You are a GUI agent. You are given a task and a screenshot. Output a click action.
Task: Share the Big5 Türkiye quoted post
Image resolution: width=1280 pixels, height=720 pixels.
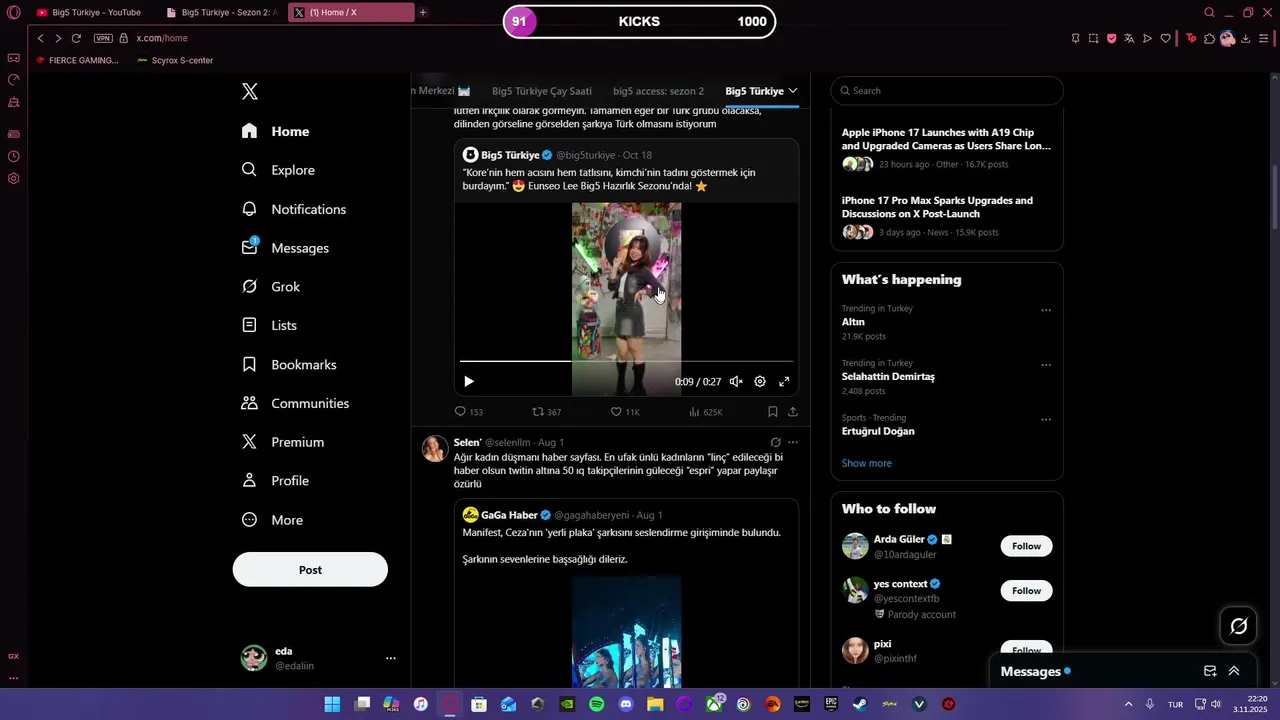point(793,412)
